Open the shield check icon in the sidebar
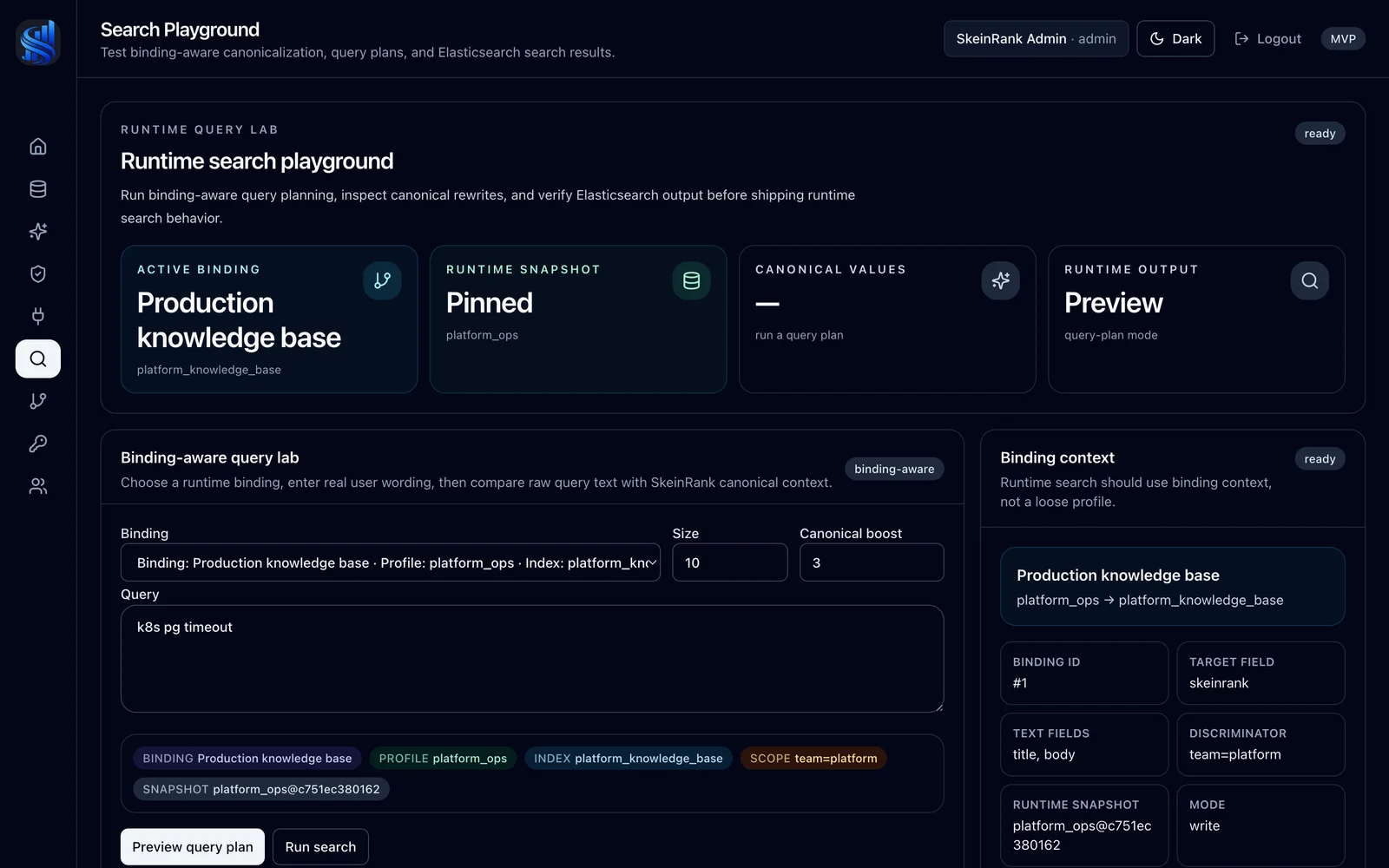This screenshot has height=868, width=1389. (38, 273)
